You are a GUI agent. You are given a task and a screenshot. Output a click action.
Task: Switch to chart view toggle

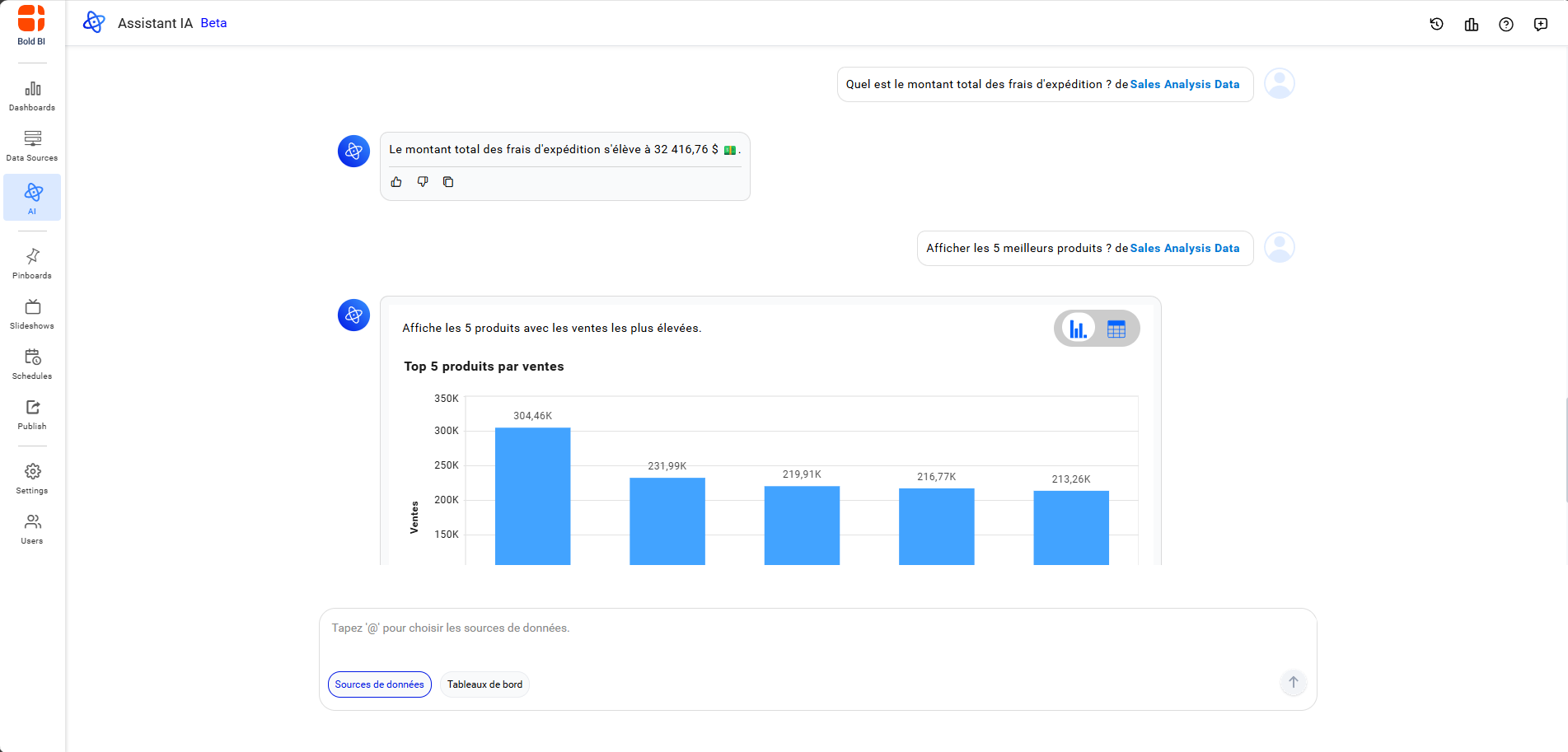[1078, 329]
